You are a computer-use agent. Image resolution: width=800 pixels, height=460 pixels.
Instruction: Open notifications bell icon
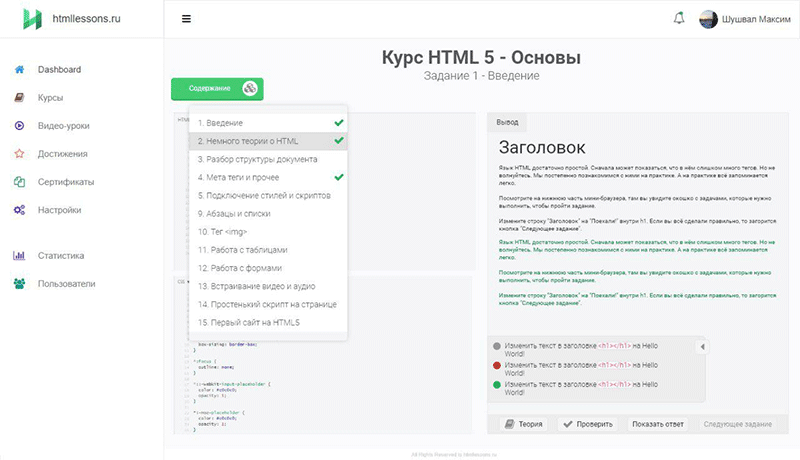click(x=679, y=19)
